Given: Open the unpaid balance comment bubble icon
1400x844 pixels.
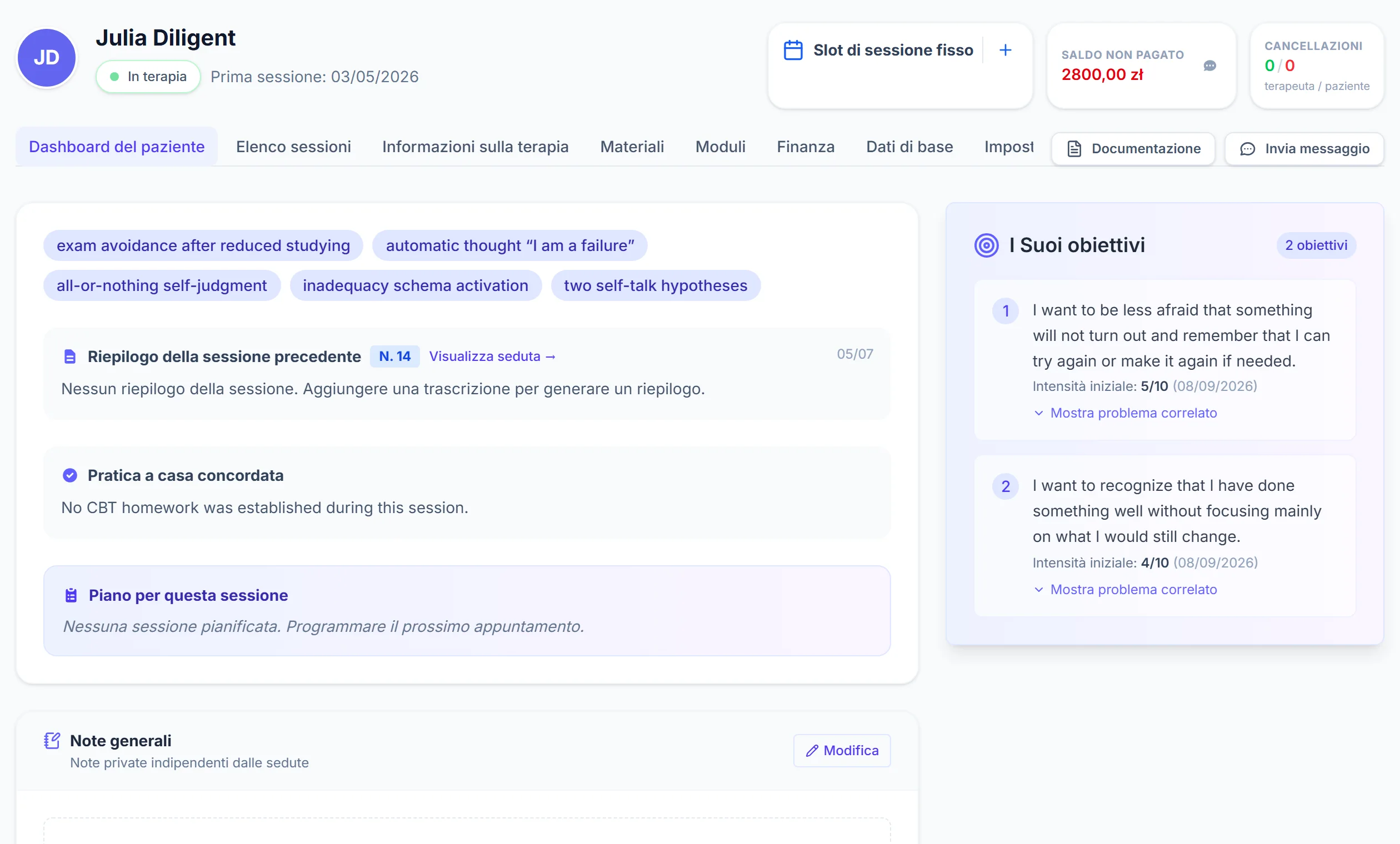Looking at the screenshot, I should tap(1209, 66).
